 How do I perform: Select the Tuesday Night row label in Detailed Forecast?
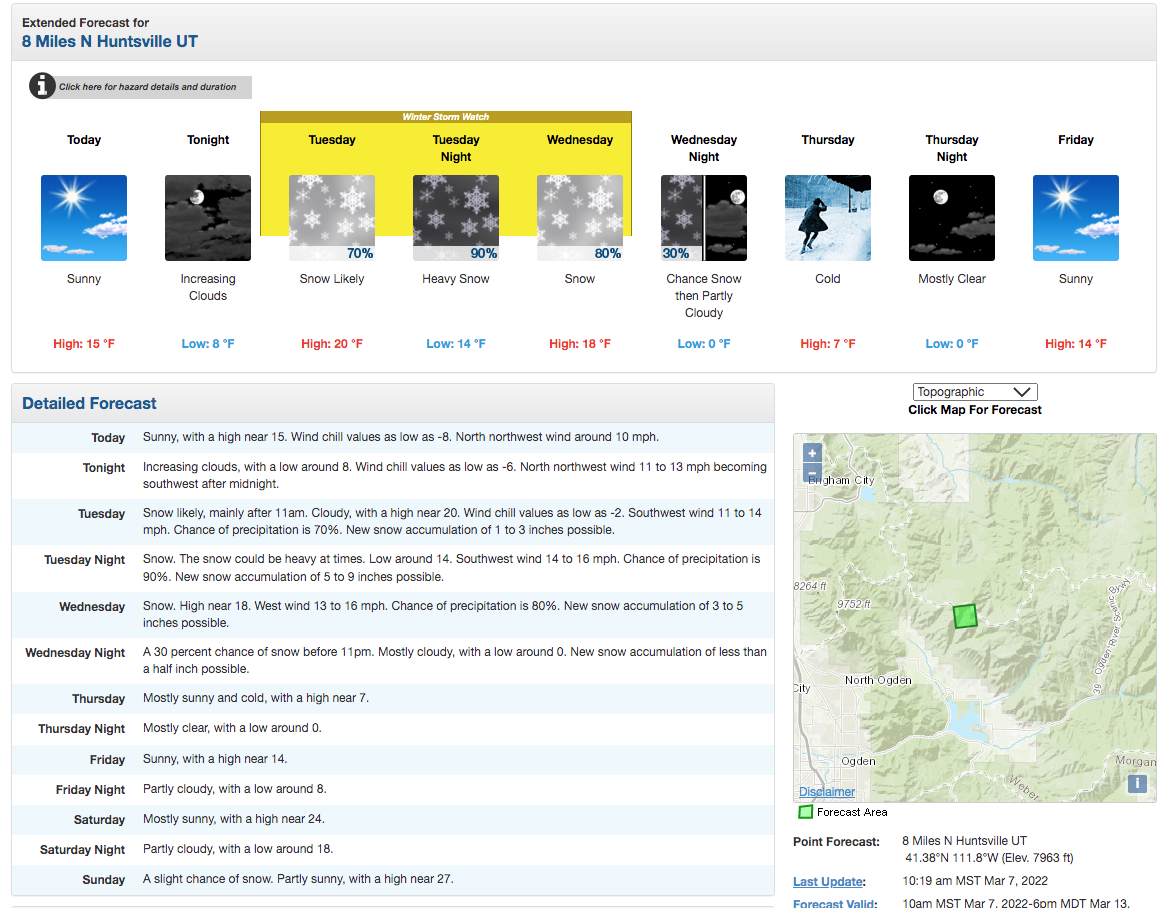85,560
